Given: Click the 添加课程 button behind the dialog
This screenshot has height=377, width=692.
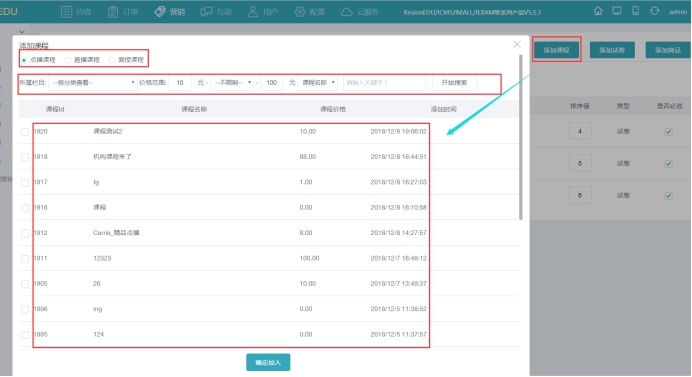Looking at the screenshot, I should (x=556, y=50).
